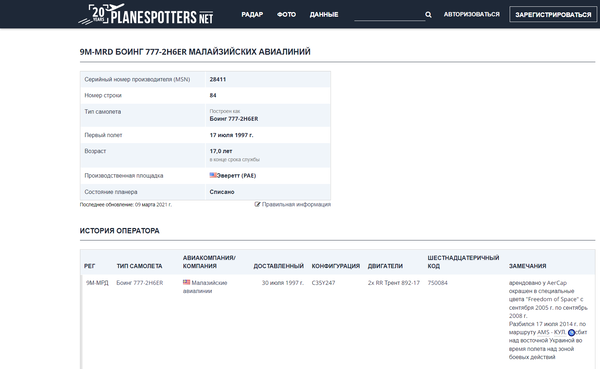Focus the header search field
Screen dimensions: 600x369
click(x=389, y=15)
